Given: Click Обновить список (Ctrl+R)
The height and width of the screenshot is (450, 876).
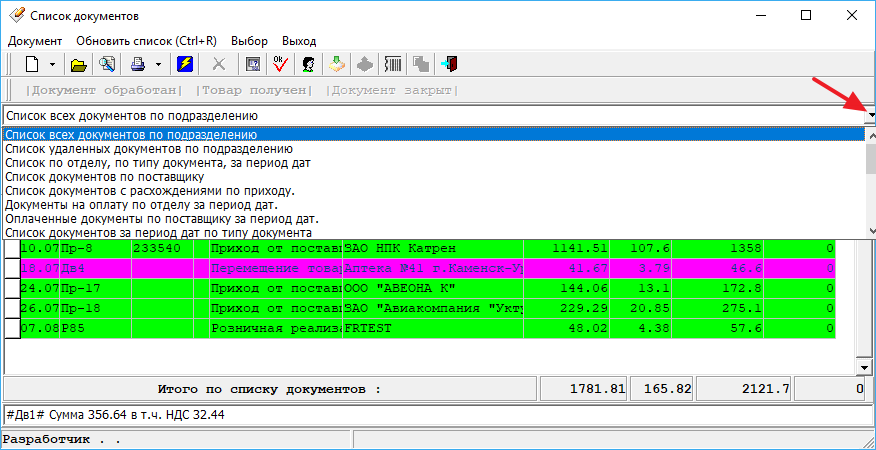Looking at the screenshot, I should pos(146,41).
